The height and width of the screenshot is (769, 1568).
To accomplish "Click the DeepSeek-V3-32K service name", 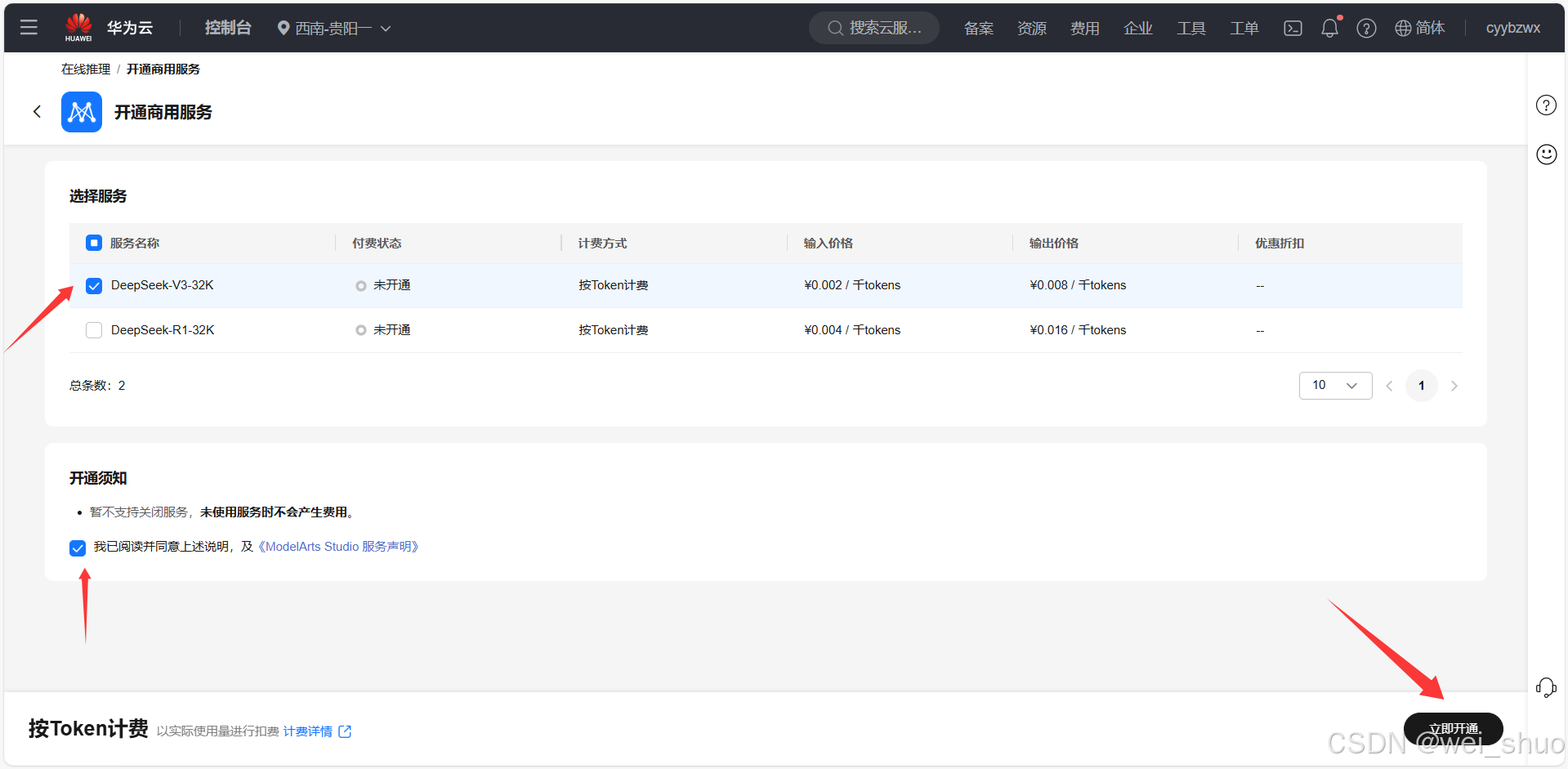I will 163,285.
